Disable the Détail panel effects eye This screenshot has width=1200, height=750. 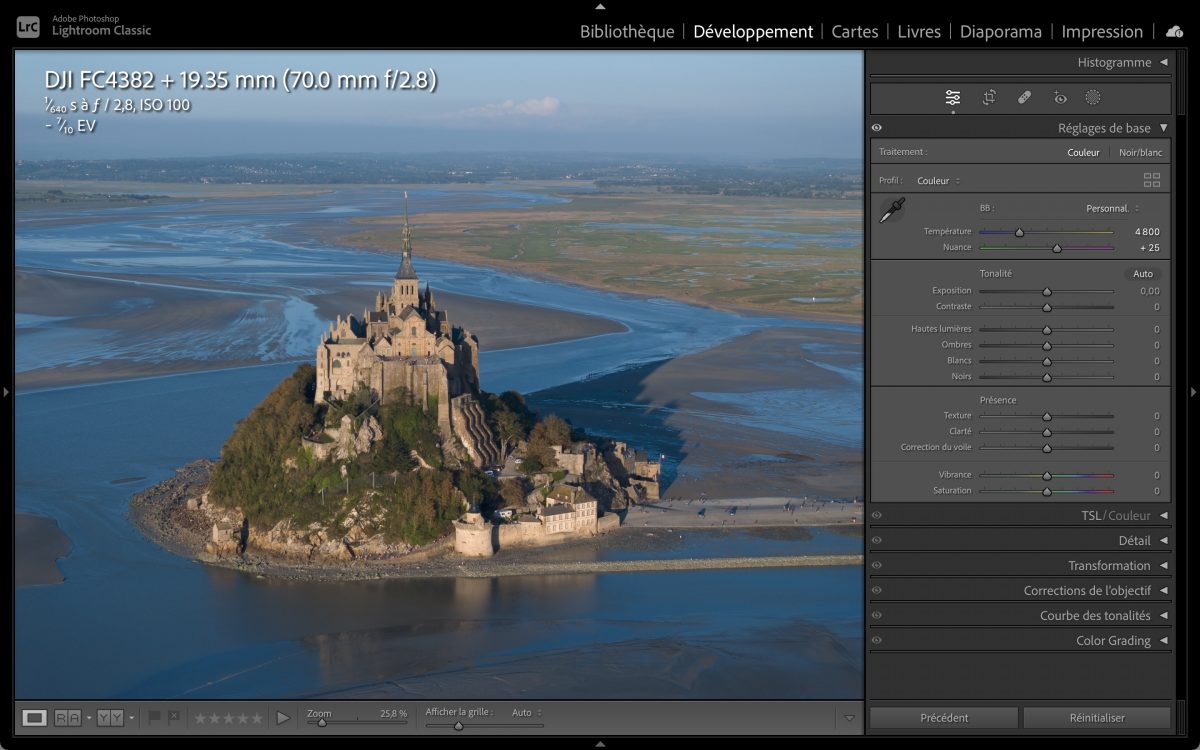pos(877,541)
